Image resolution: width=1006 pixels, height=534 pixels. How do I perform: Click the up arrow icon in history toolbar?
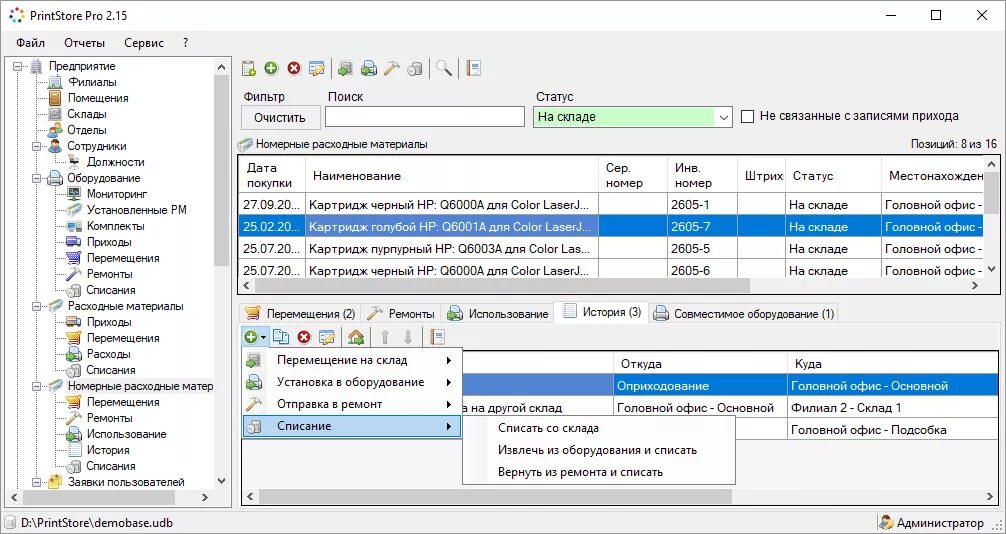(385, 336)
